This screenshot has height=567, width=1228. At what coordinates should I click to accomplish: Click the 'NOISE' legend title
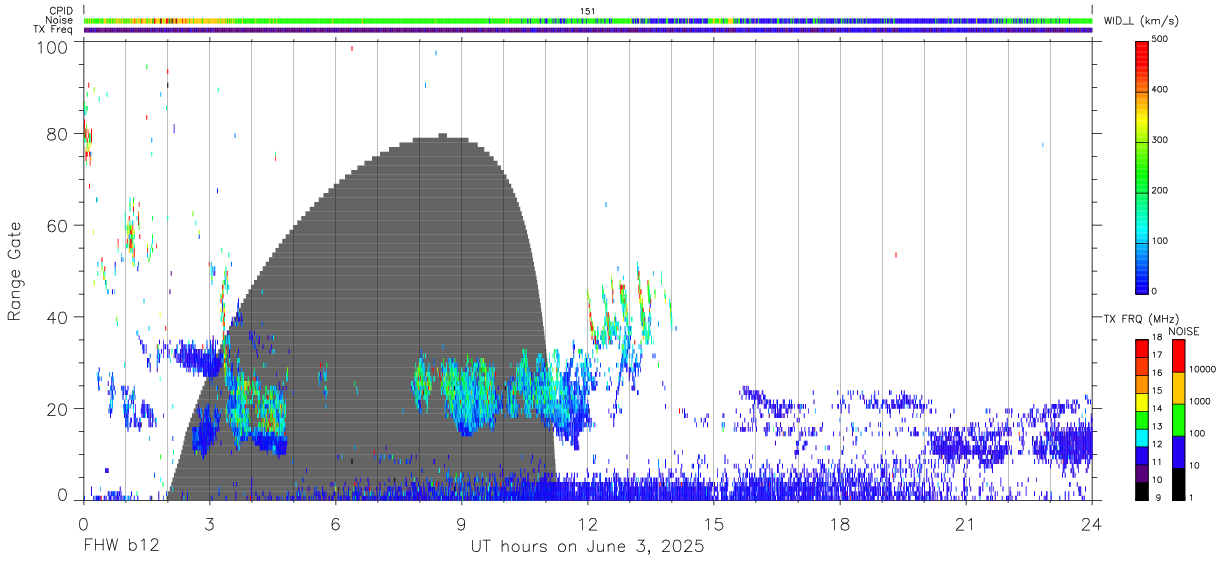tap(1185, 331)
